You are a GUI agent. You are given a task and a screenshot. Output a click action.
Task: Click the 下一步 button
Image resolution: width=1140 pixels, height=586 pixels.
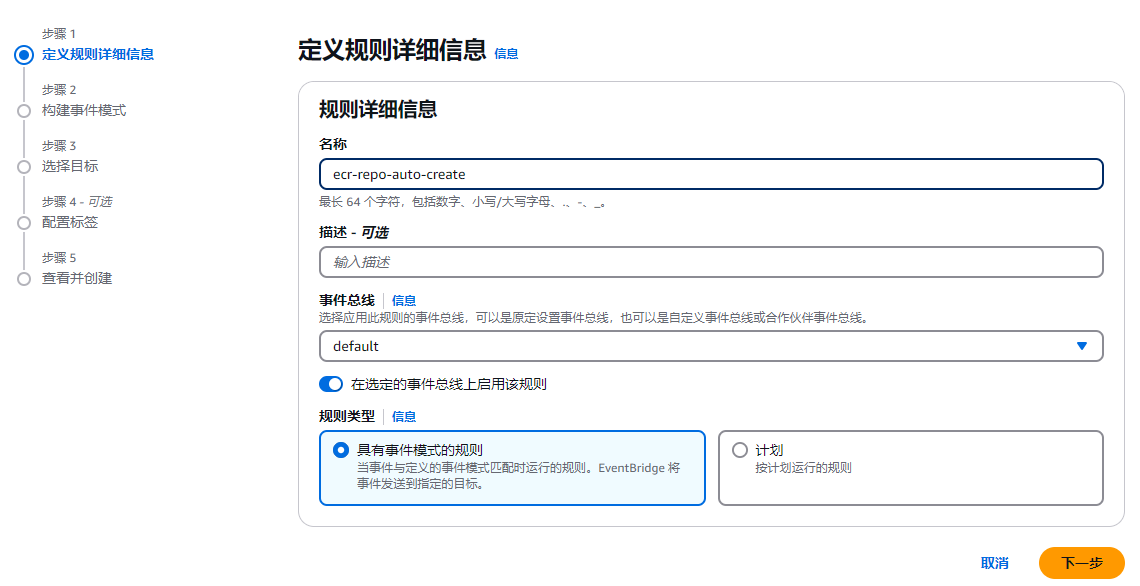pyautogui.click(x=1082, y=563)
